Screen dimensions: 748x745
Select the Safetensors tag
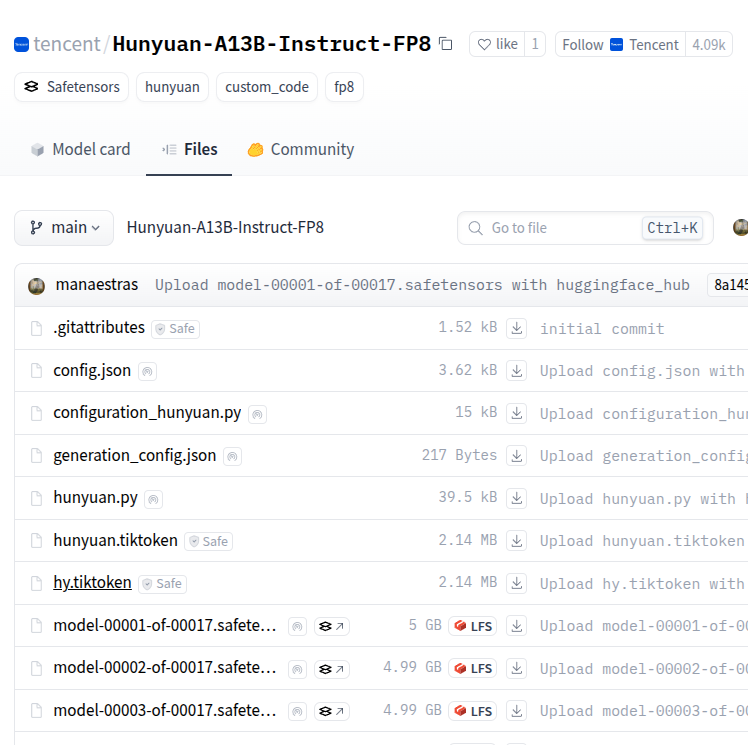[72, 87]
